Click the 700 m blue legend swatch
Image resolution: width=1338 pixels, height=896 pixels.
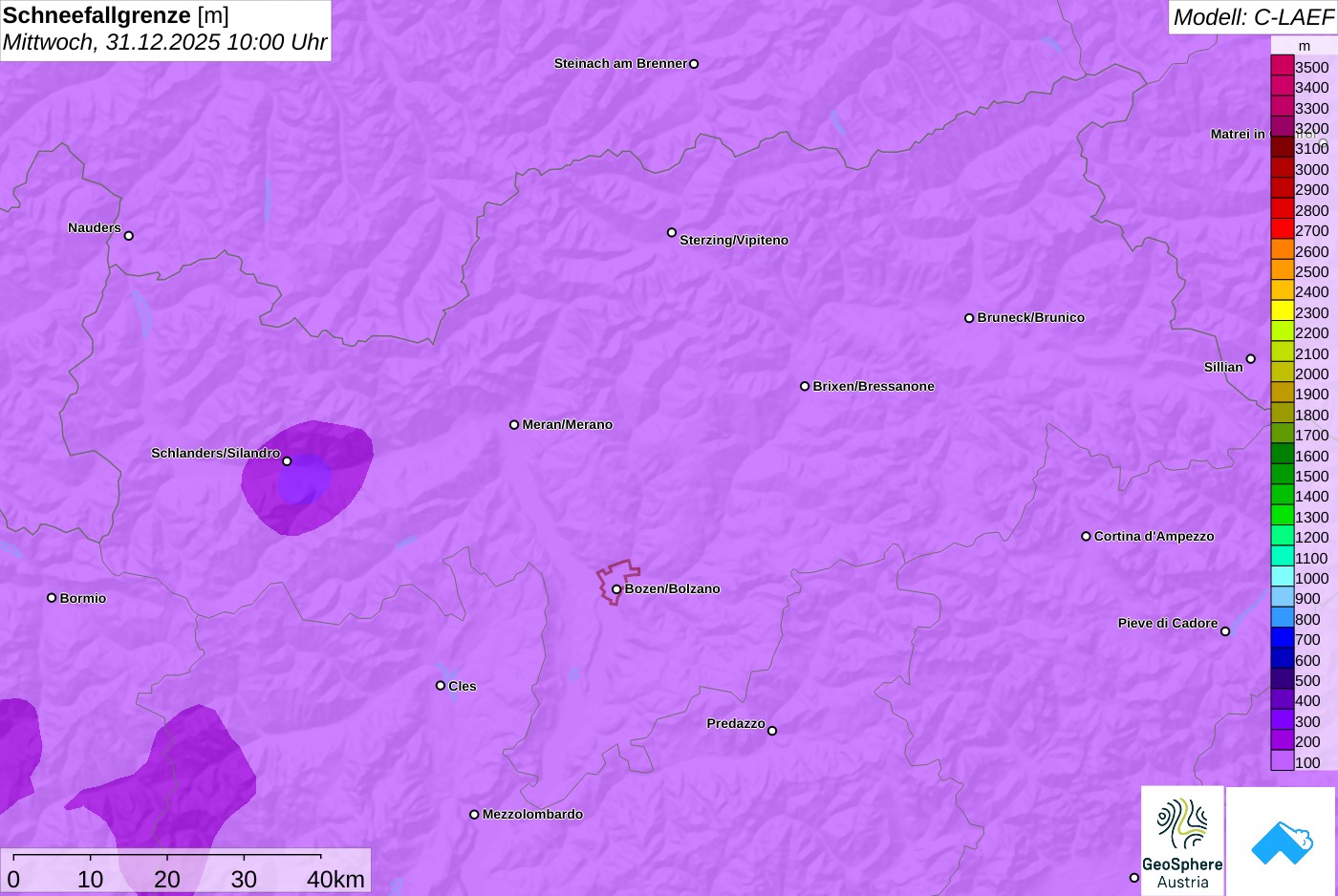click(x=1283, y=638)
